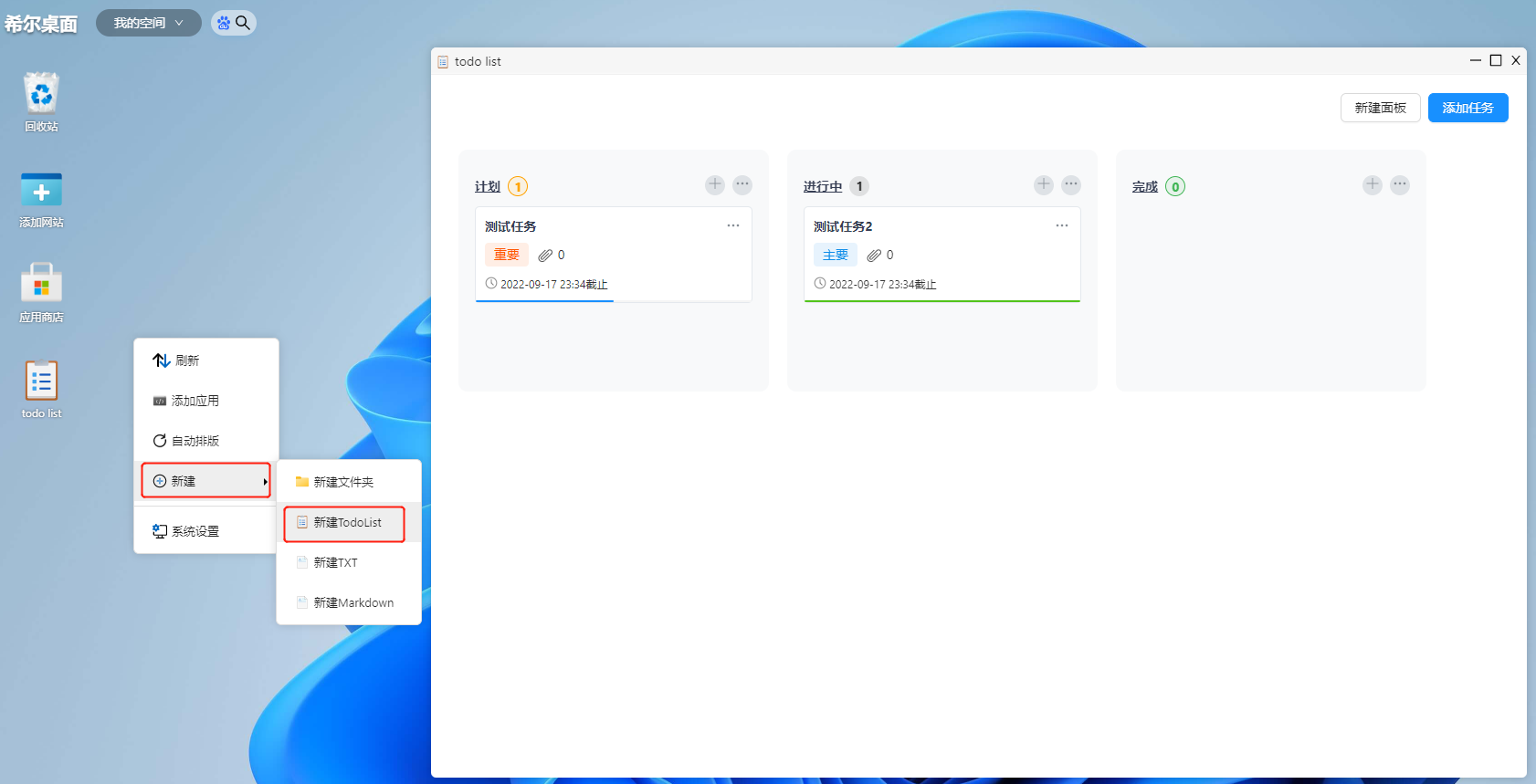Add a task to 计划 panel with plus icon

point(715,185)
